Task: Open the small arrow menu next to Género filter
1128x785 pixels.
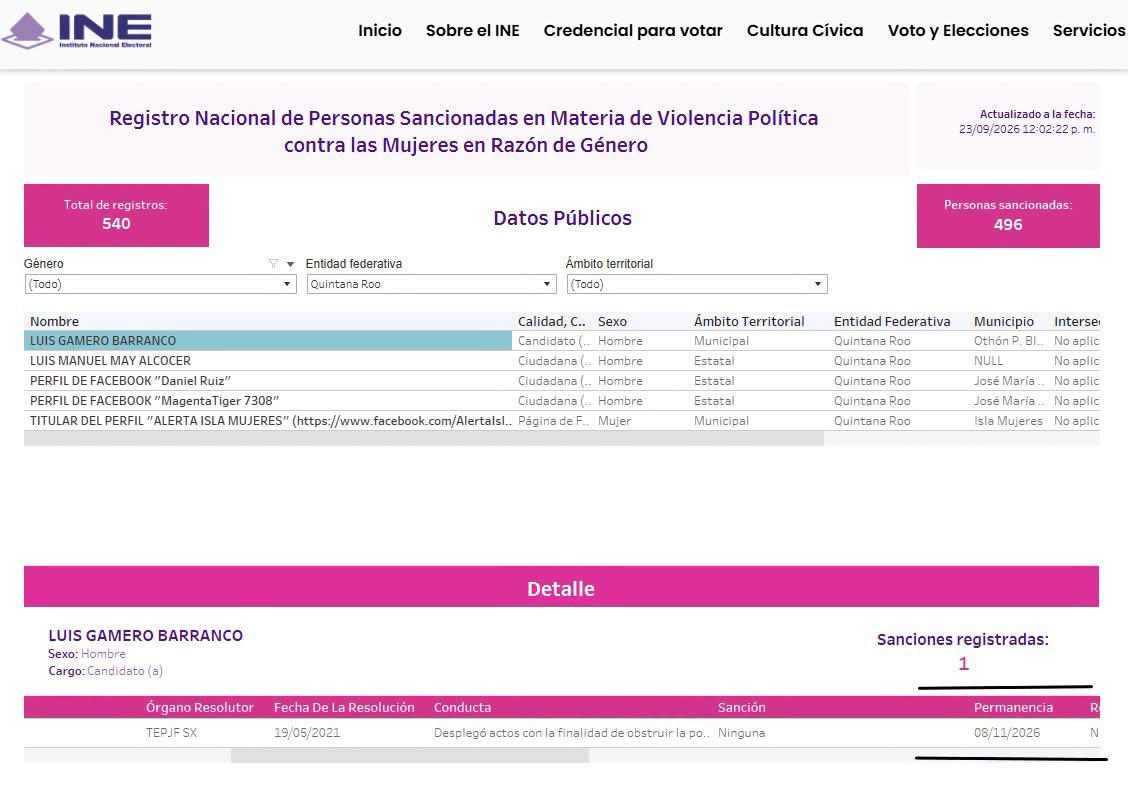Action: pyautogui.click(x=290, y=264)
